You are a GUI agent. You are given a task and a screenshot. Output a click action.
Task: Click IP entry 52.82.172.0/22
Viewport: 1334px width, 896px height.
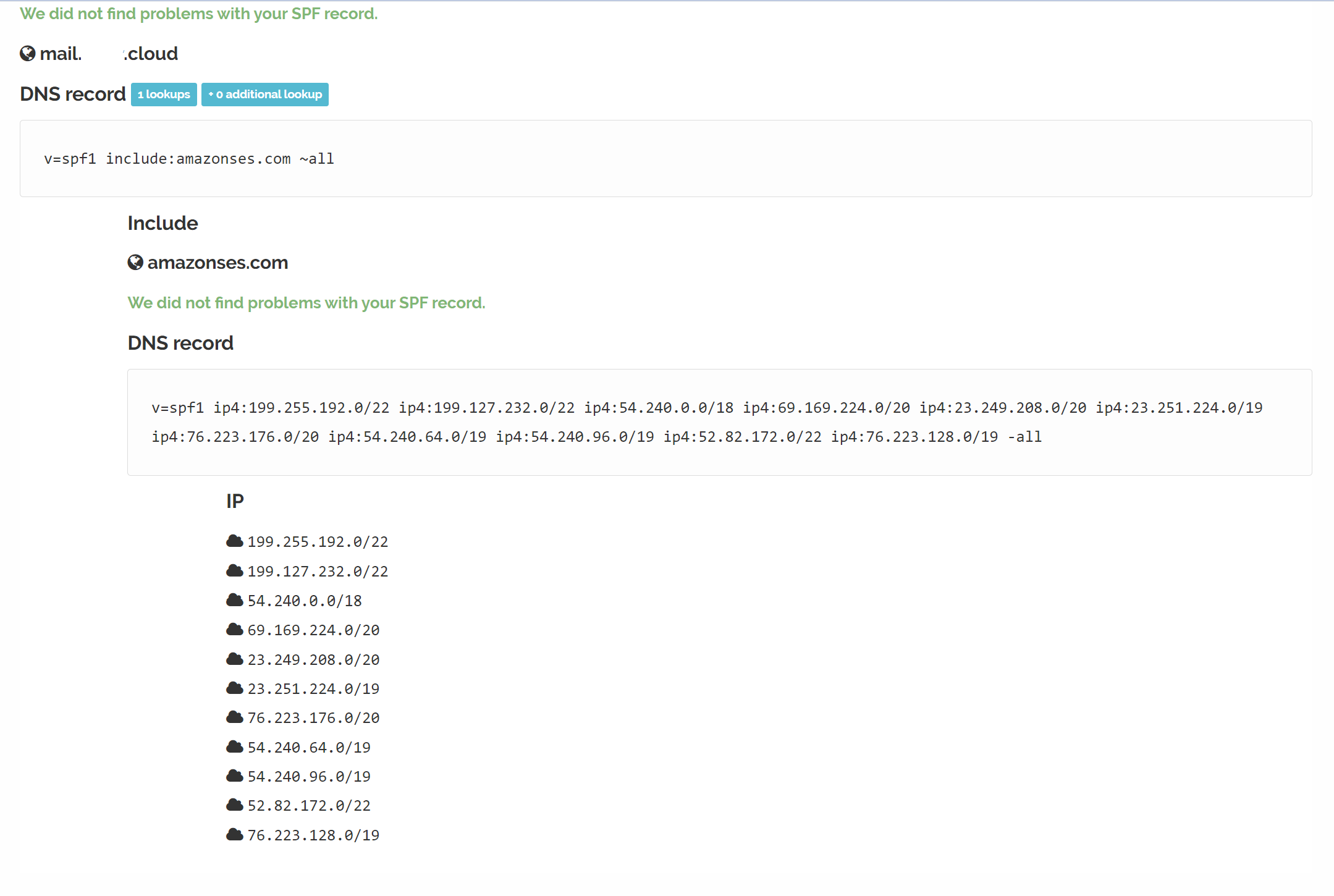click(309, 806)
